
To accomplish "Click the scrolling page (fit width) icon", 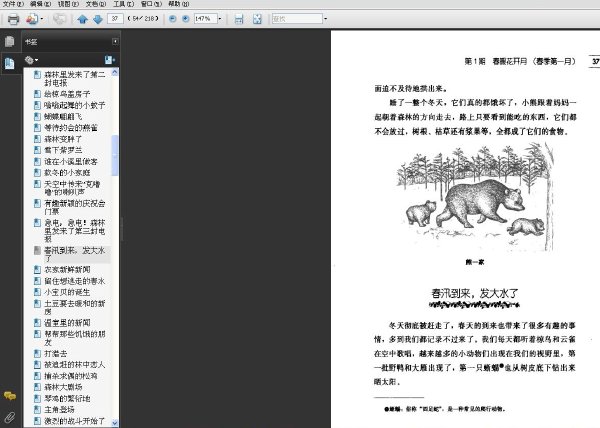I will pyautogui.click(x=239, y=19).
